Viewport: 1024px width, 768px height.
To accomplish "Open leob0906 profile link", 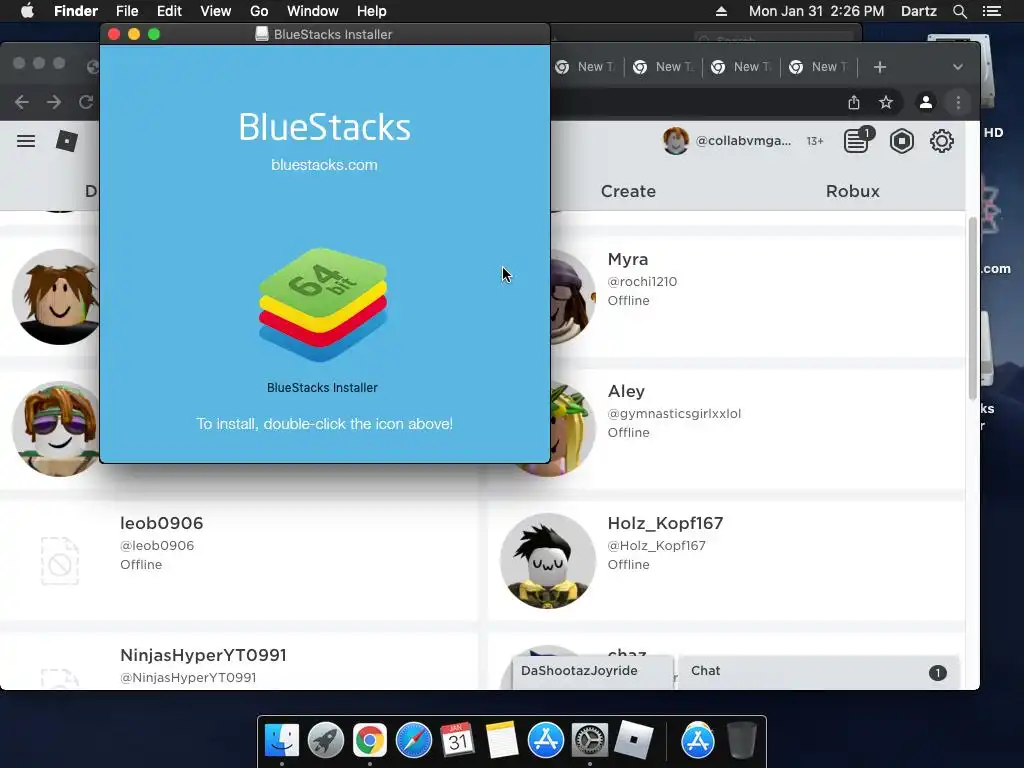I will point(161,523).
